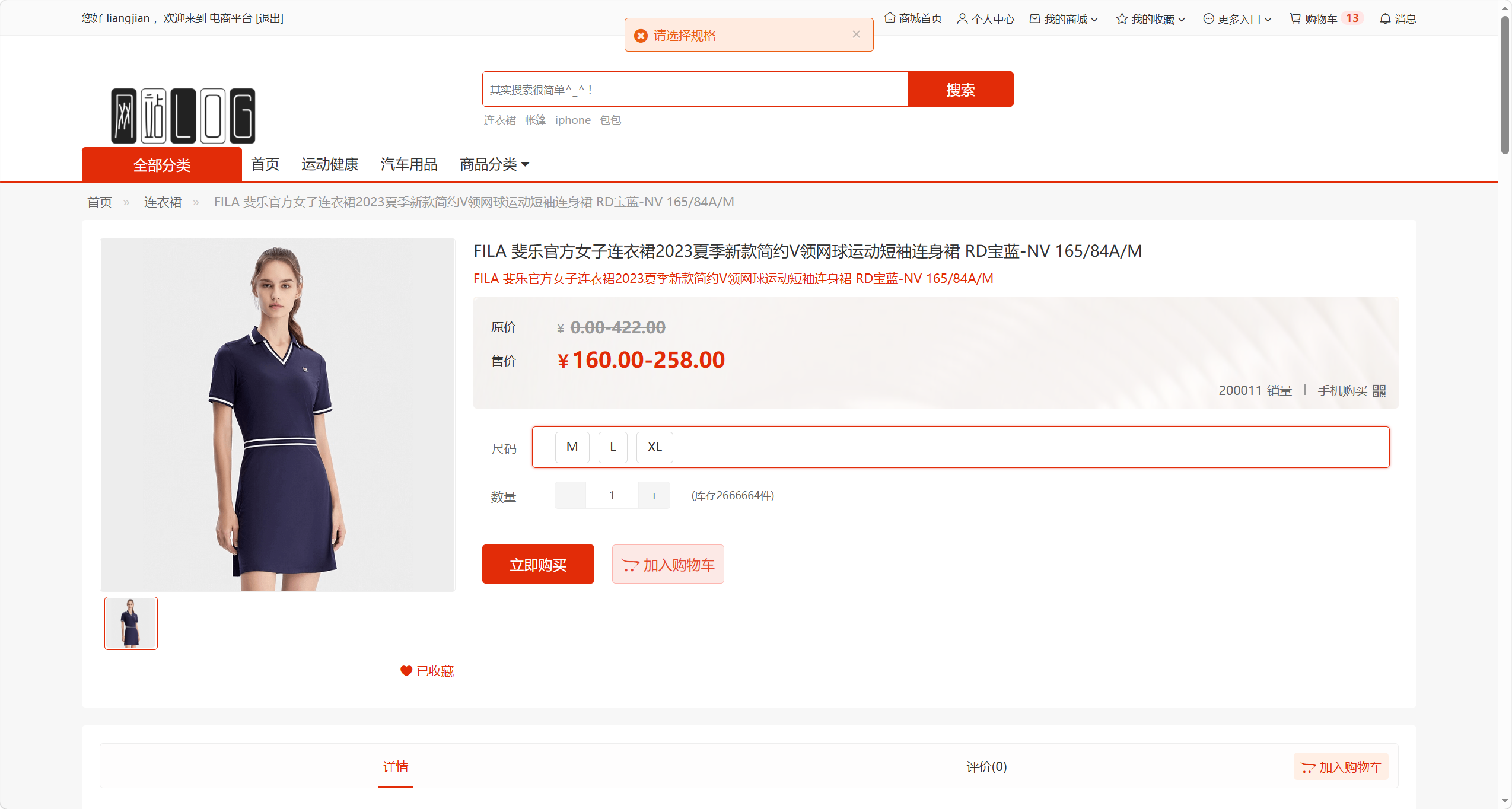This screenshot has height=809, width=1512.
Task: Go to 首页 in the navigation bar
Action: pyautogui.click(x=265, y=164)
